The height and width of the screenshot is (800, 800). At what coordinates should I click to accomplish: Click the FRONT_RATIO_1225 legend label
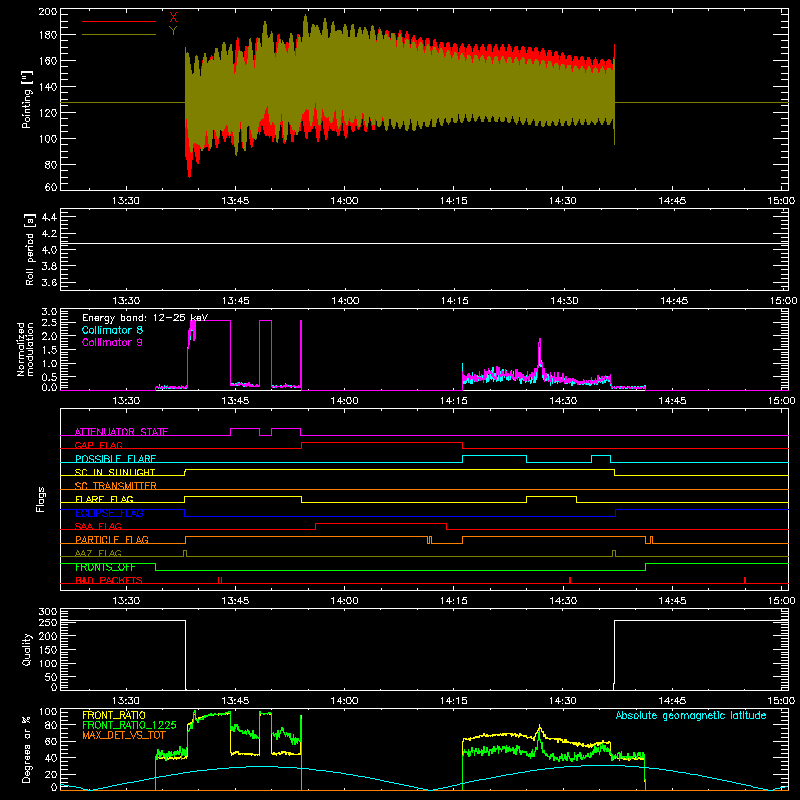pos(129,725)
